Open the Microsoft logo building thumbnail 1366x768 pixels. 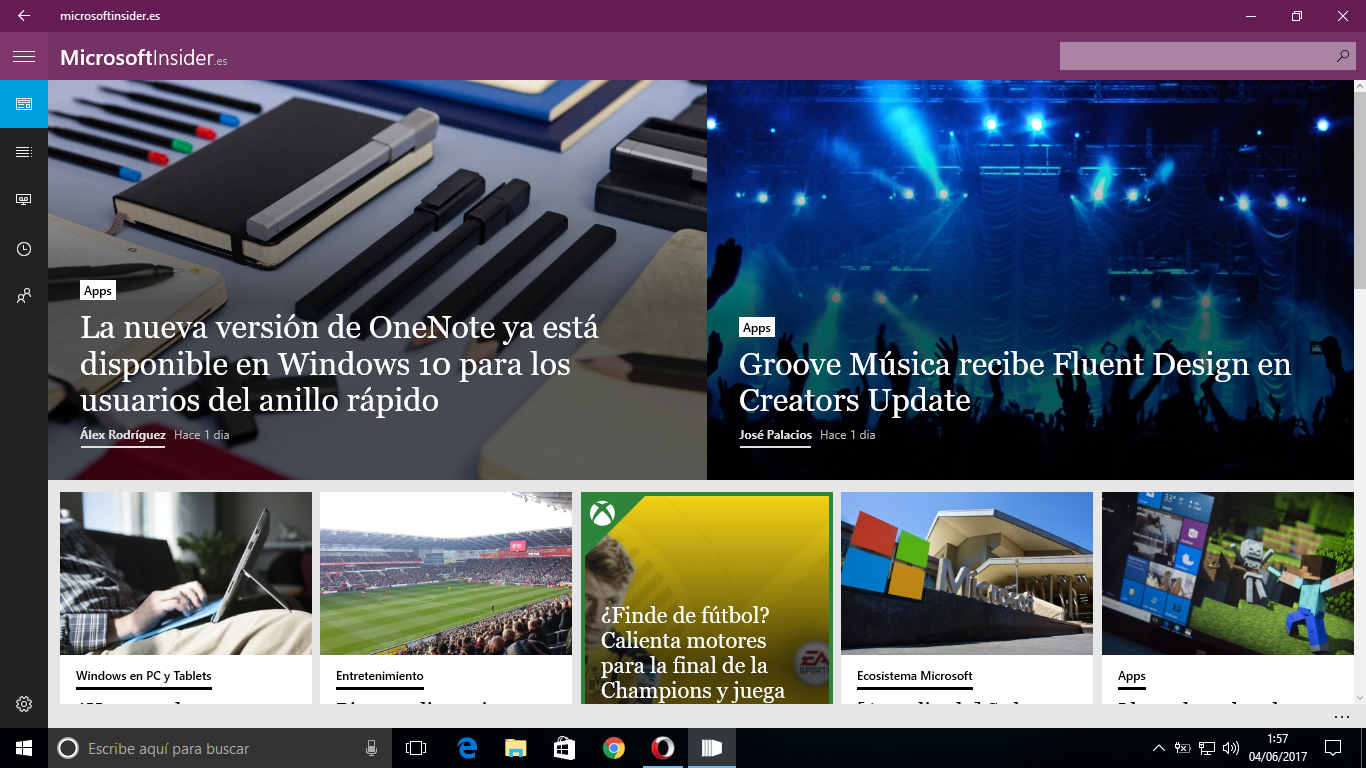pos(967,573)
